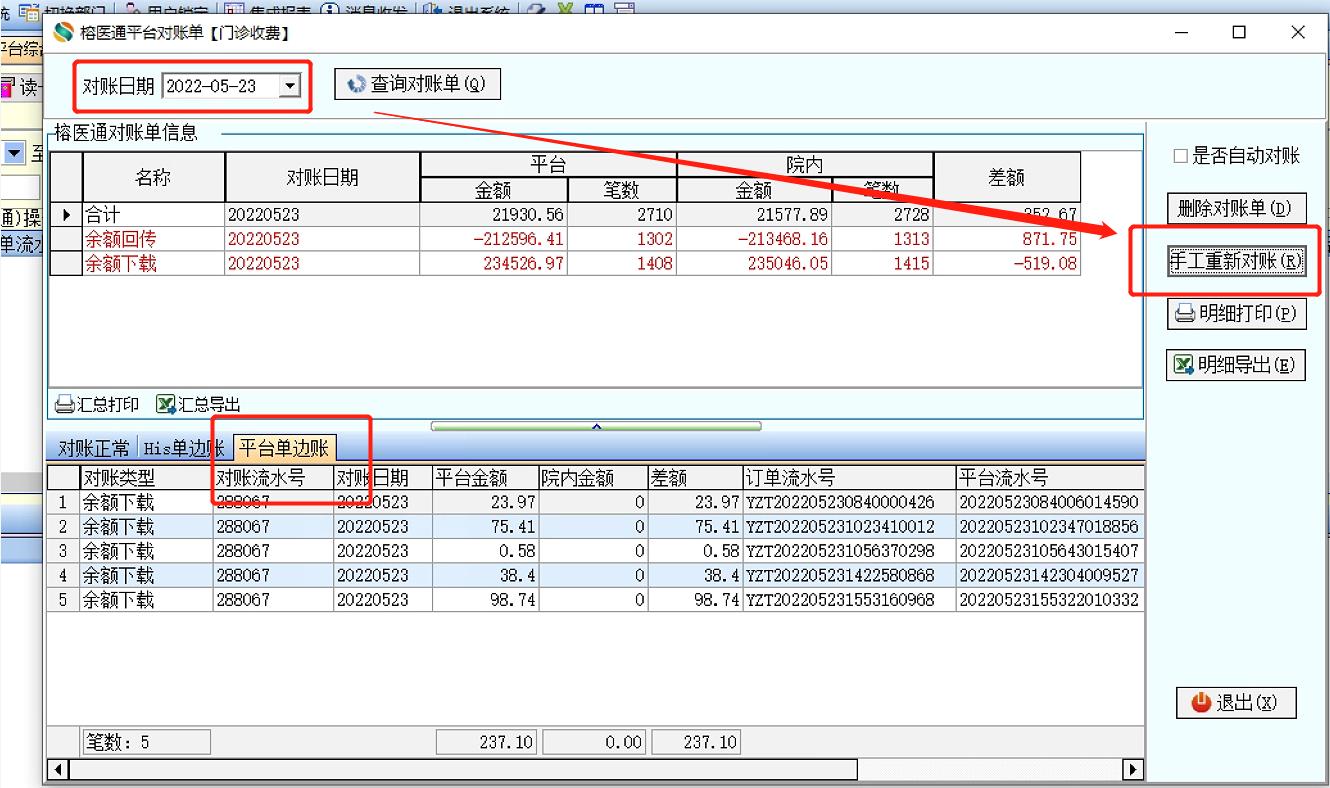The image size is (1330, 788).
Task: Click the cell showing 234526.97
Action: [494, 263]
